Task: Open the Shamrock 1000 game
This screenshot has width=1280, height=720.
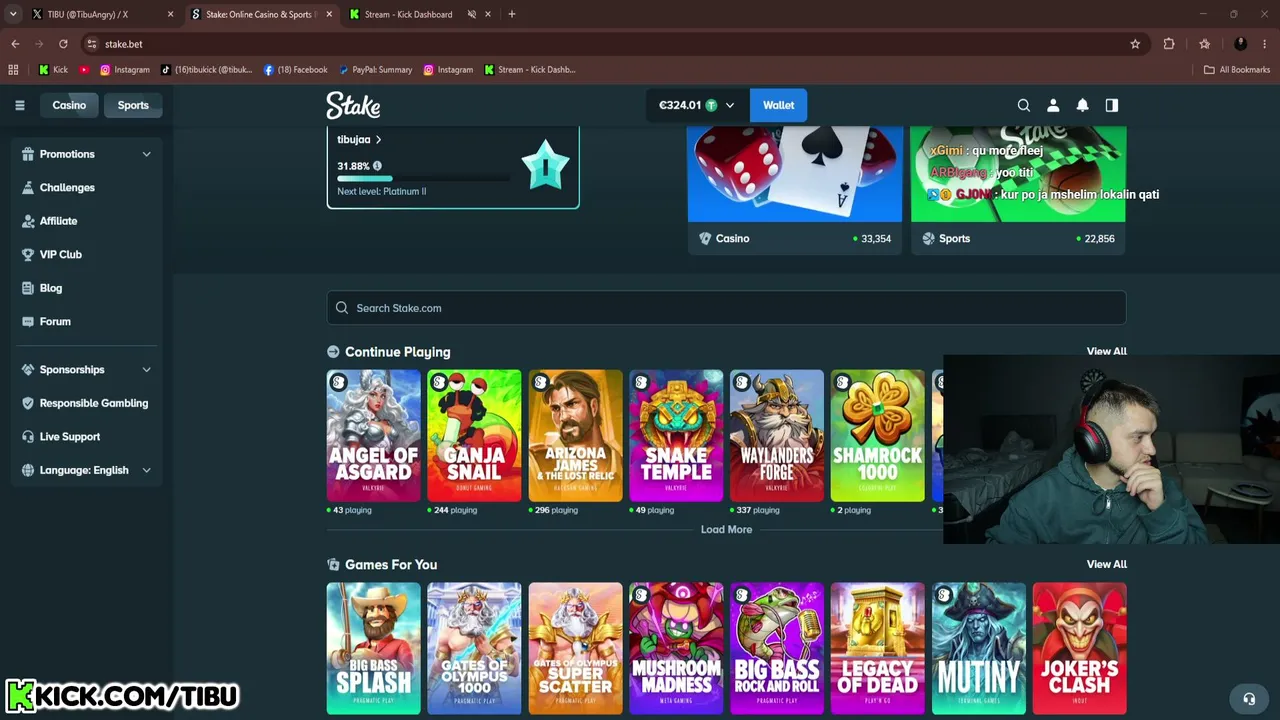Action: [x=877, y=436]
